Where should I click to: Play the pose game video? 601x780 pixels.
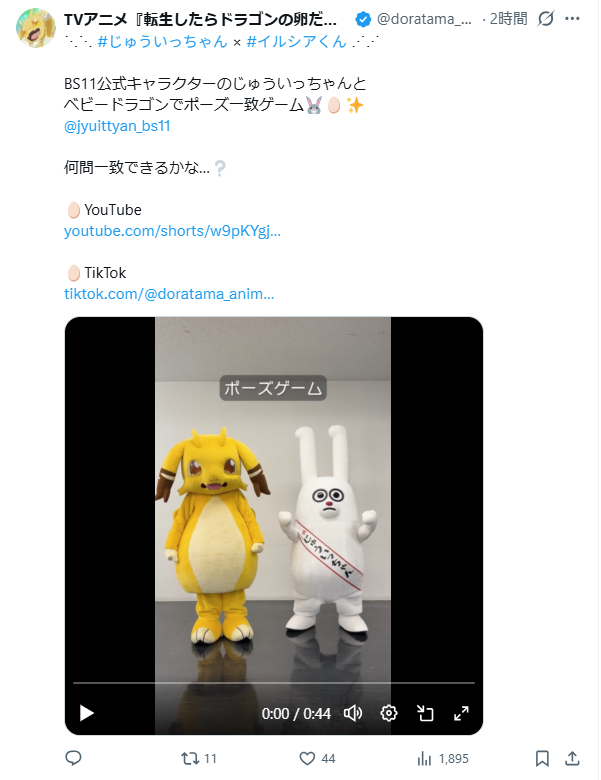pyautogui.click(x=87, y=713)
